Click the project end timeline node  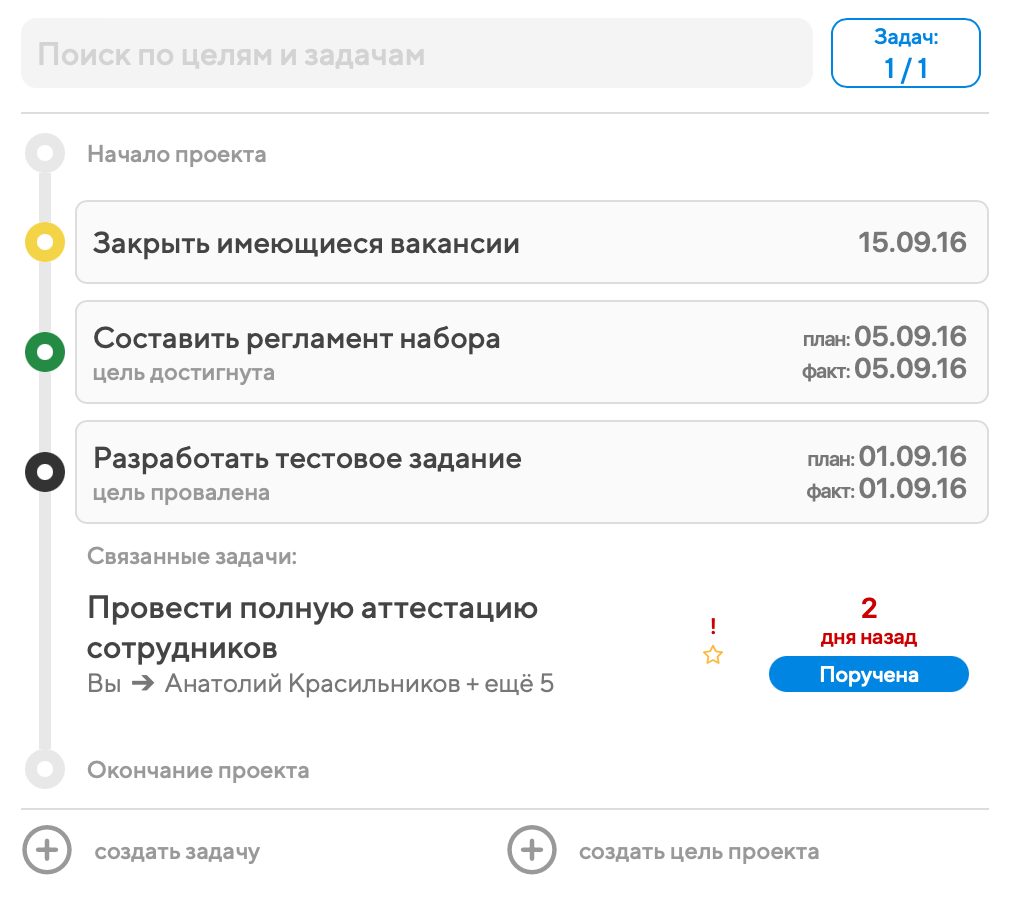click(45, 770)
